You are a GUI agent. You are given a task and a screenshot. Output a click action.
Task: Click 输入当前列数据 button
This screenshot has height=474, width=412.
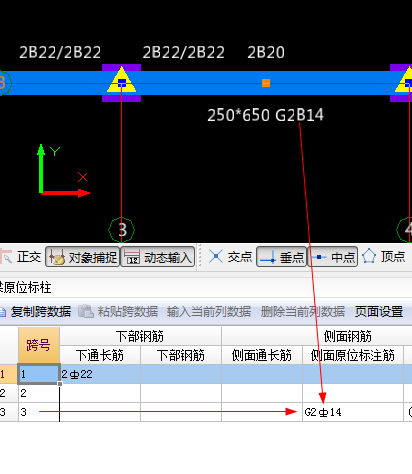[209, 312]
